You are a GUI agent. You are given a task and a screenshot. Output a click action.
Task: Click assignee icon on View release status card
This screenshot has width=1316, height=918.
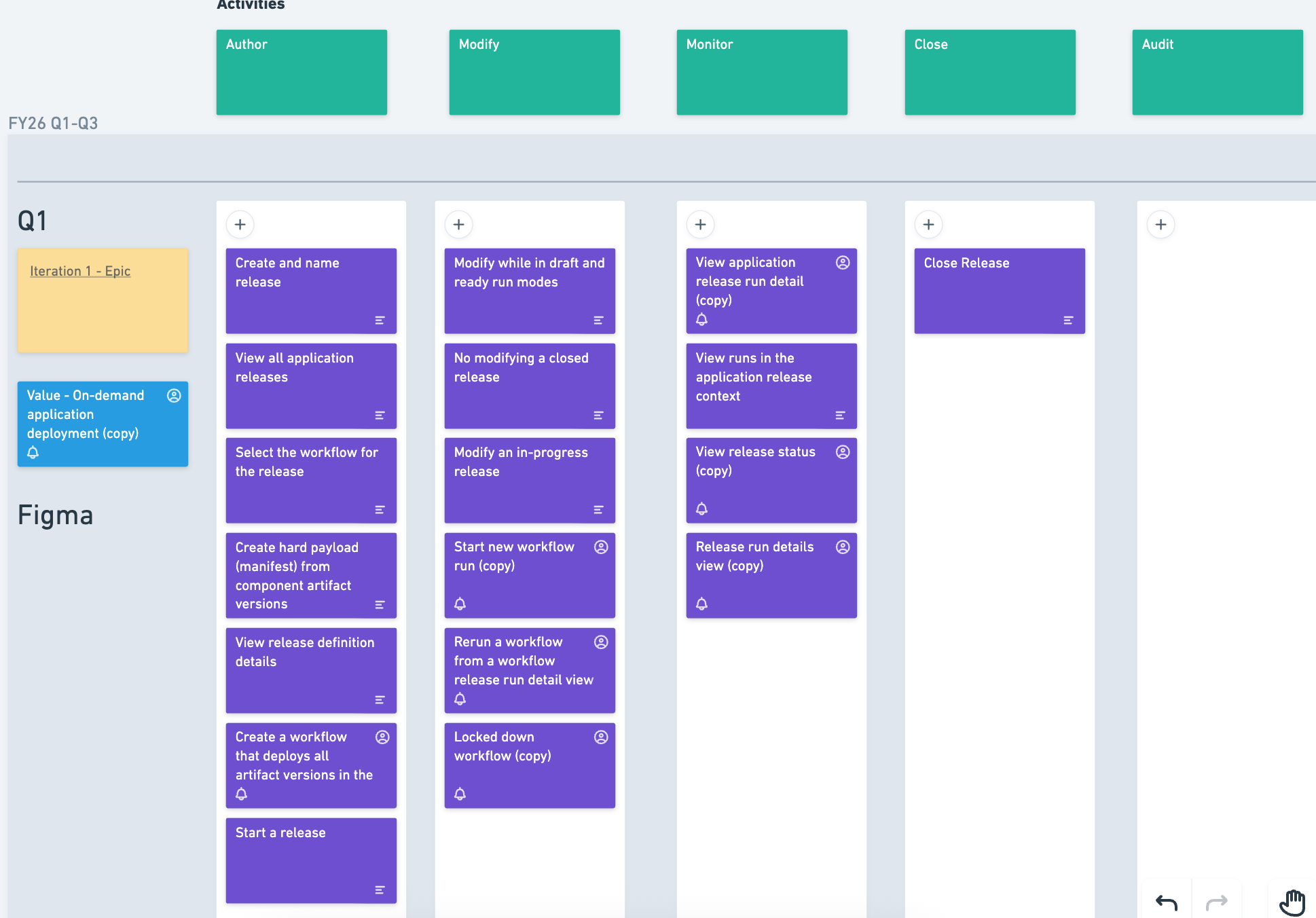point(843,452)
